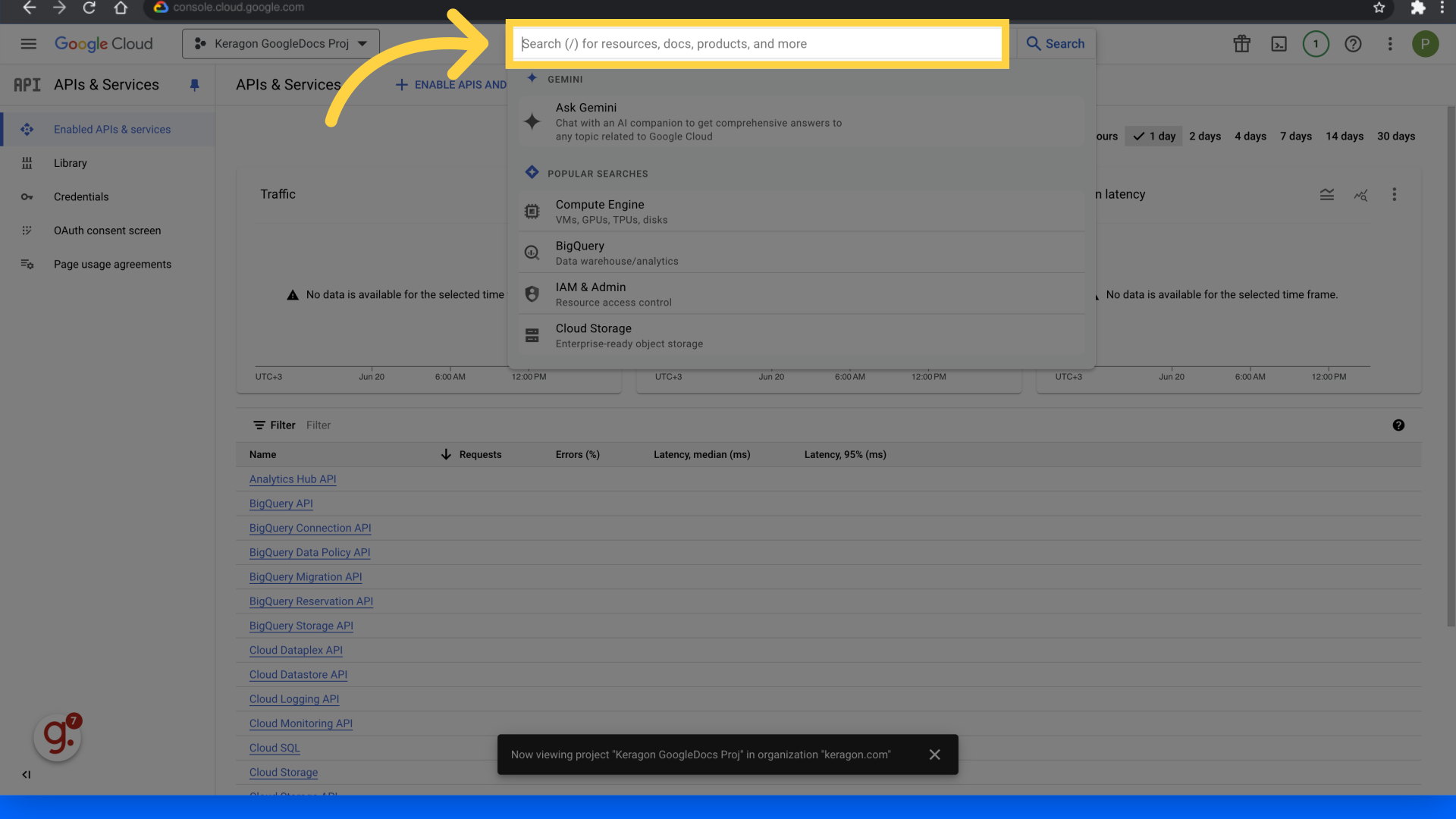Pin APIs & Services with the pin icon
This screenshot has width=1456, height=819.
tap(194, 85)
